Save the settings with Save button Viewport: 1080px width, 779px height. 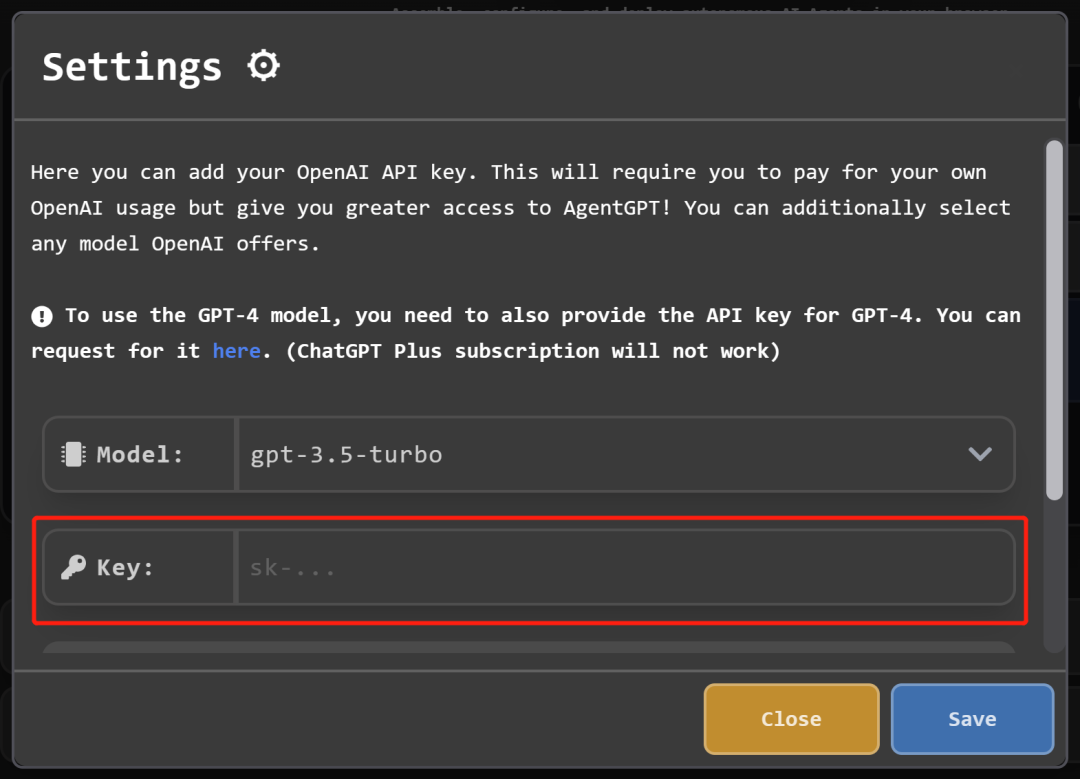click(x=972, y=718)
